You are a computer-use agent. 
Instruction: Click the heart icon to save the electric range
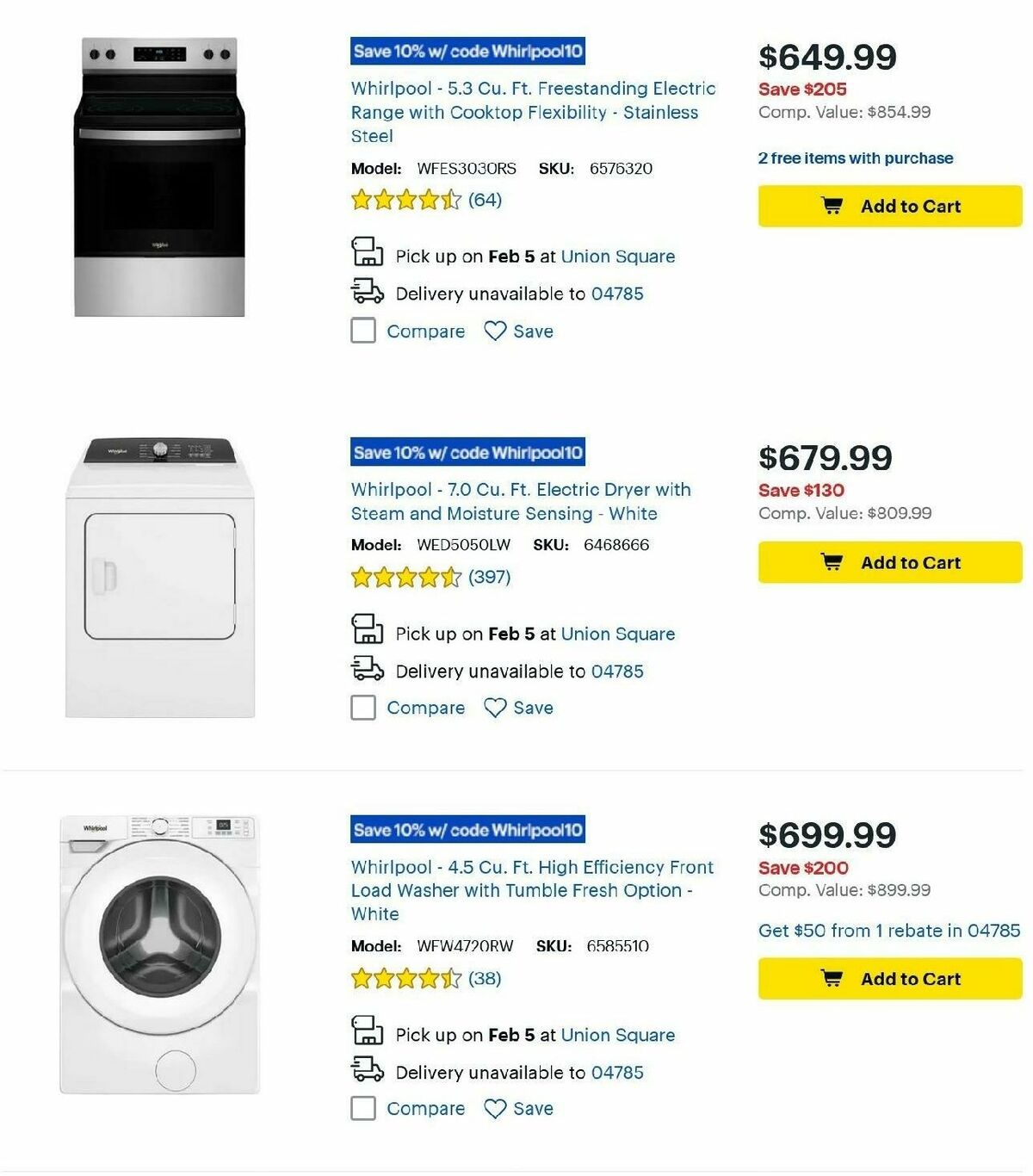[x=493, y=330]
